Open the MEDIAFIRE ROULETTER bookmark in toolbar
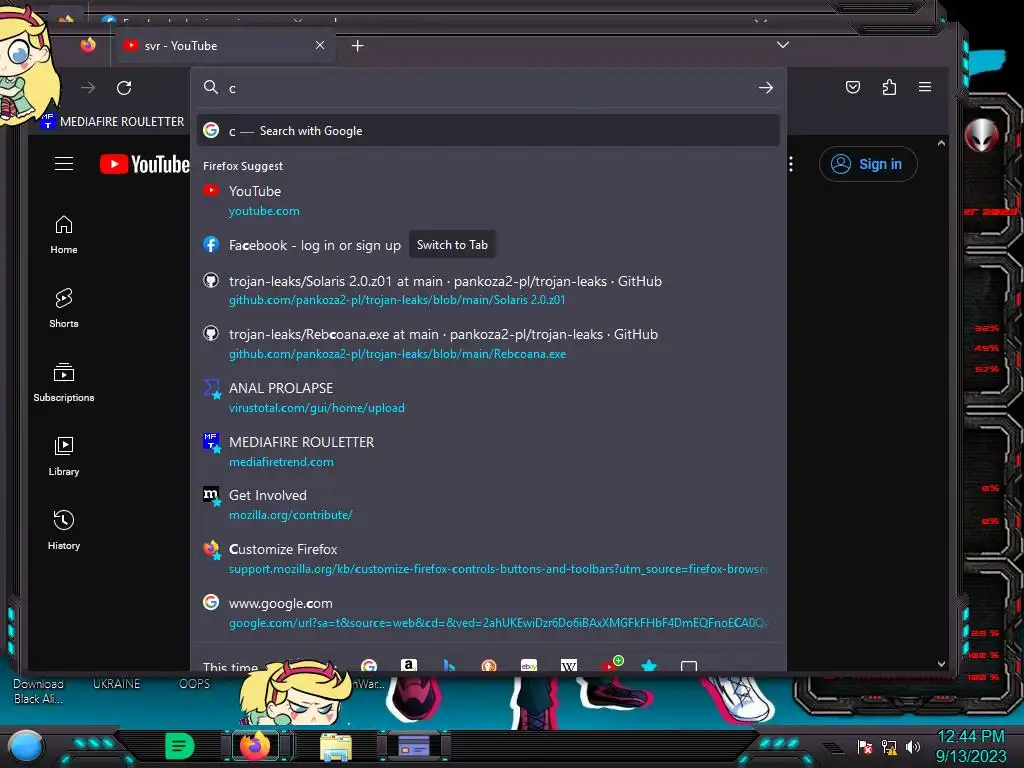This screenshot has height=768, width=1024. (112, 121)
